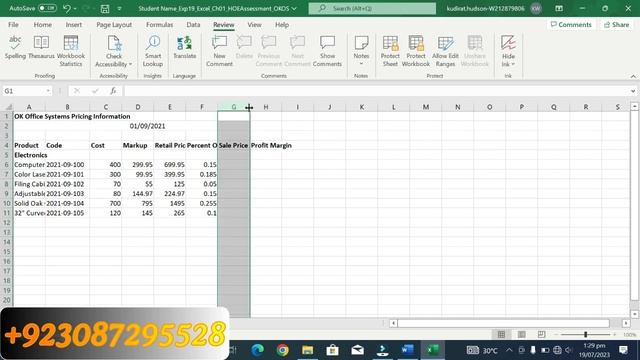The height and width of the screenshot is (360, 640).
Task: Click the Translate tool
Action: 184,47
